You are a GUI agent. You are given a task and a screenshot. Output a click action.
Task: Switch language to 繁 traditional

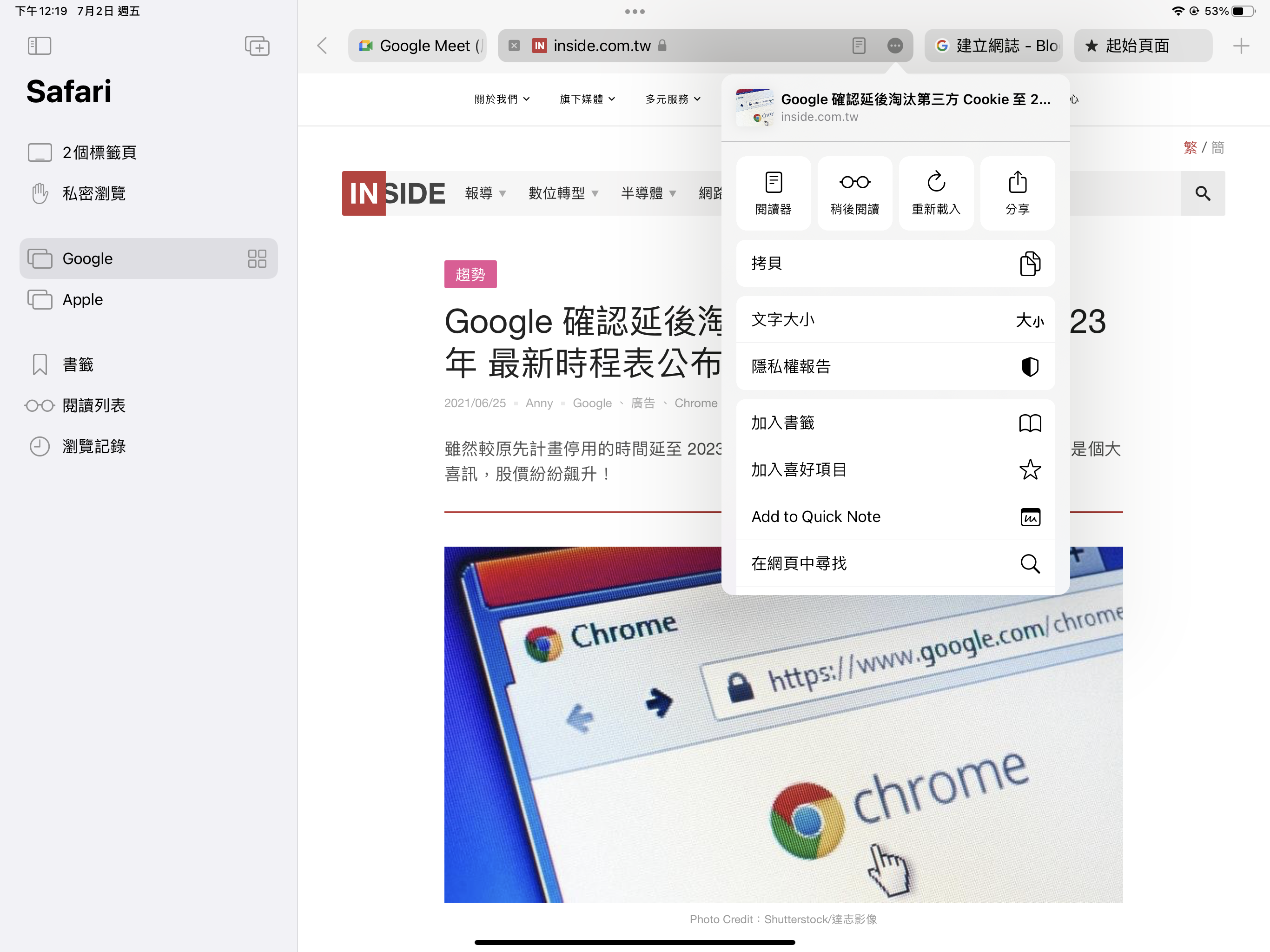[1190, 147]
